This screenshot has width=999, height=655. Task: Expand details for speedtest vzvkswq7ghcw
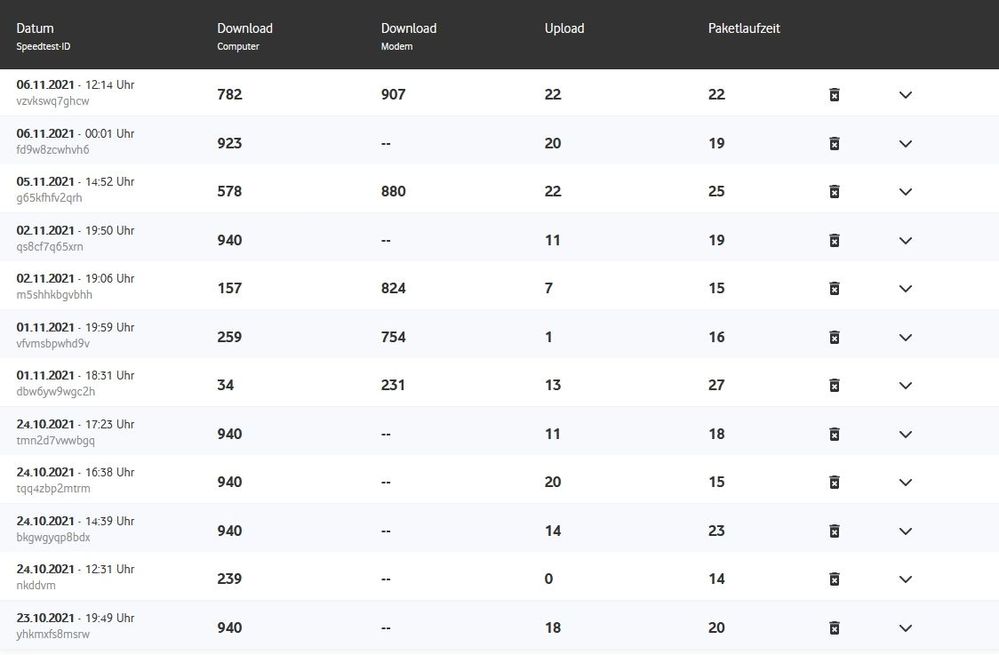[x=905, y=95]
